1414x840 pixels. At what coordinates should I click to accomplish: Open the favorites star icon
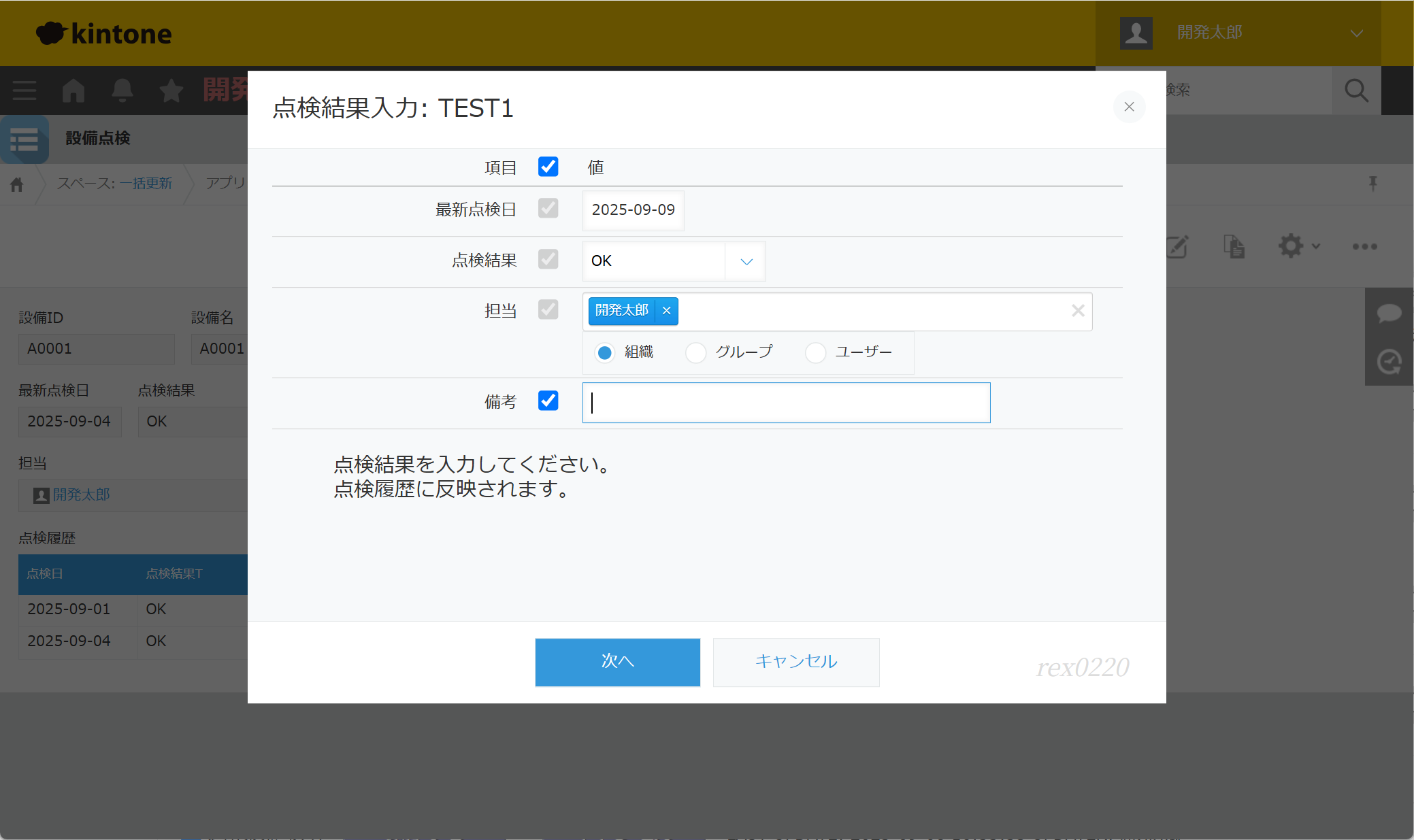pos(171,90)
